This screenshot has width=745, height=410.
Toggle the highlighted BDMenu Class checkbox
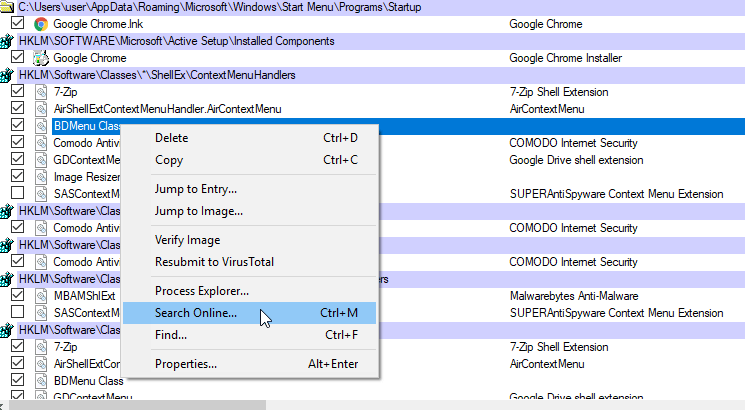(x=18, y=125)
